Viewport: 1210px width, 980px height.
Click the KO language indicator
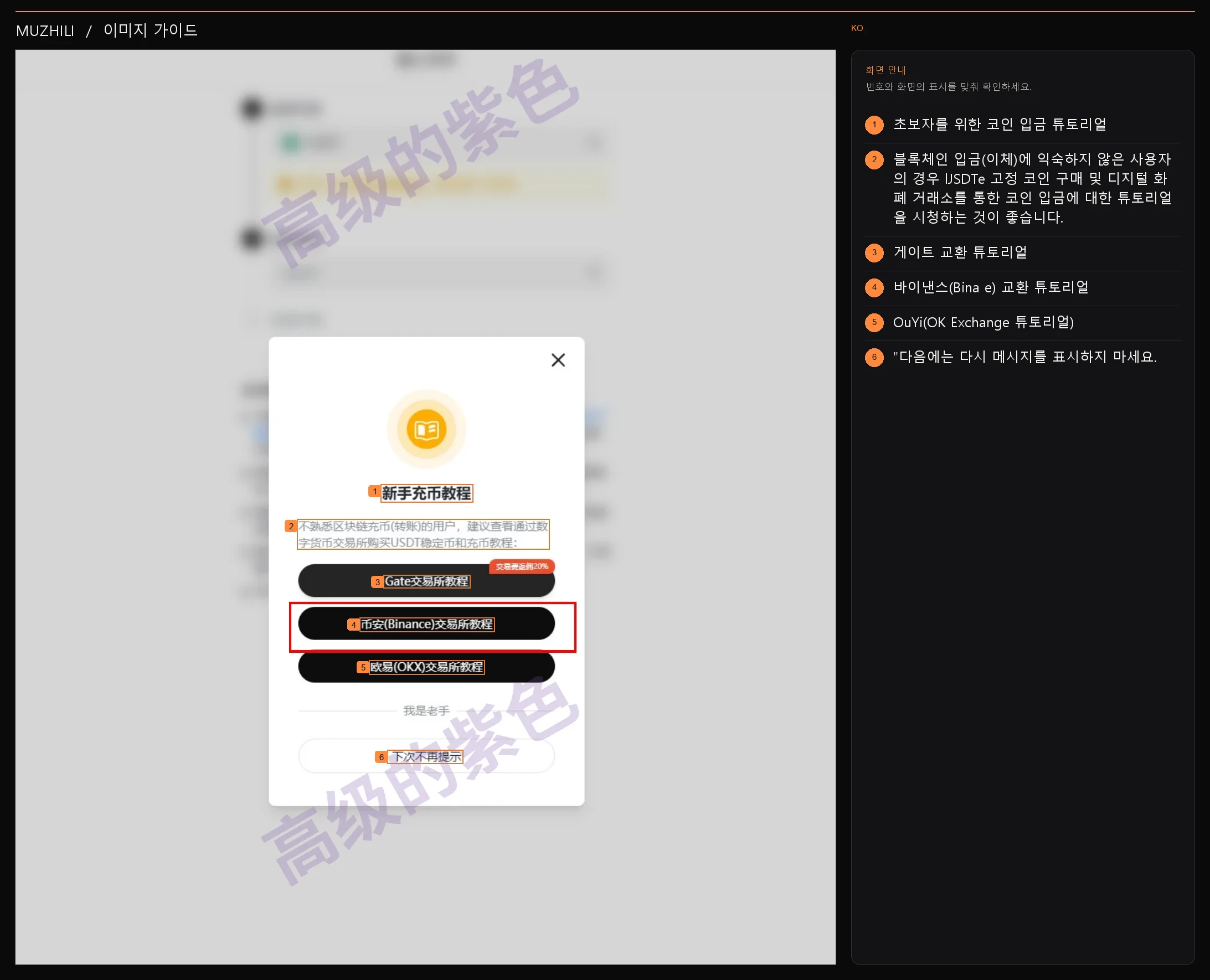click(x=857, y=28)
